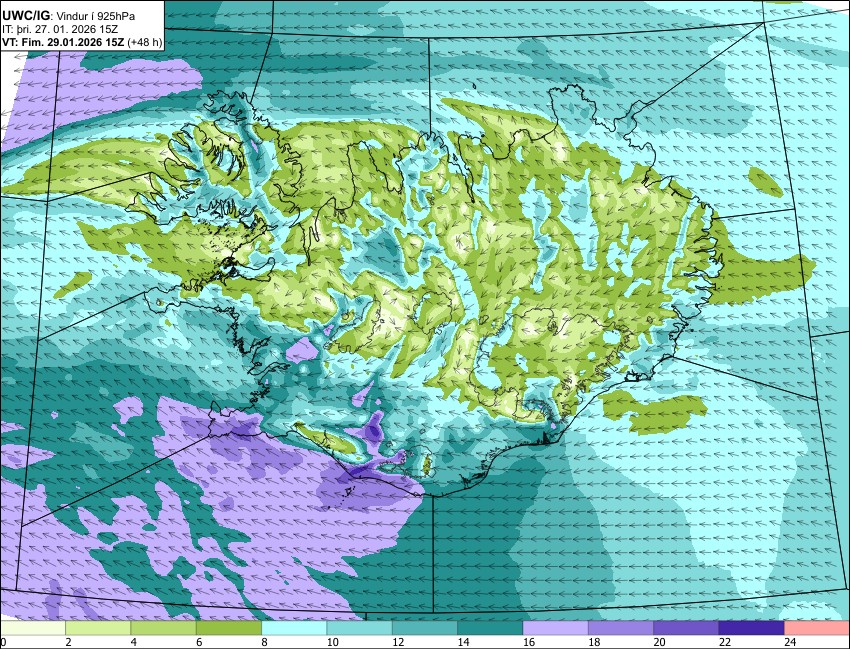850x649 pixels.
Task: Click the legend value '24'
Action: tap(790, 642)
